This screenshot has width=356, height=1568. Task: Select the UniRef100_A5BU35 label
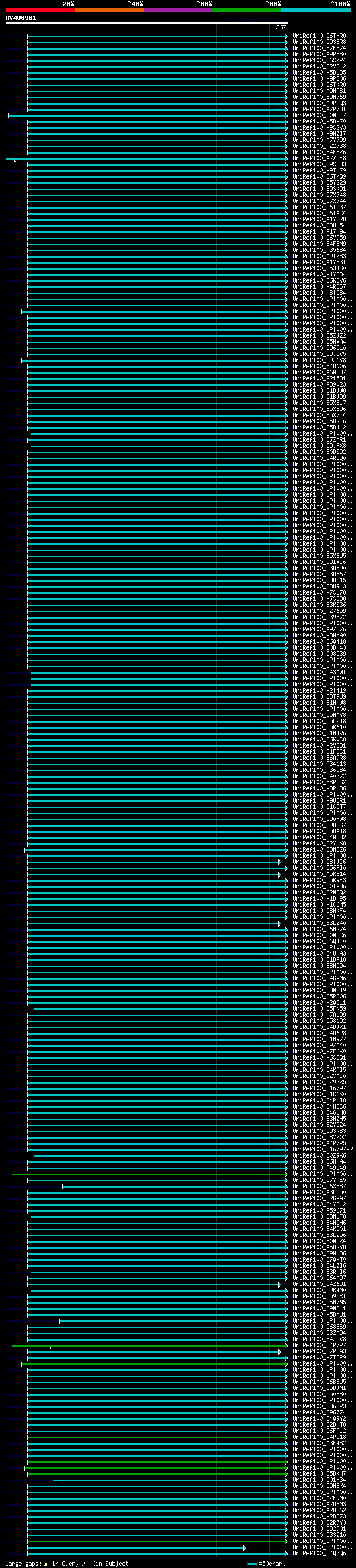point(319,72)
